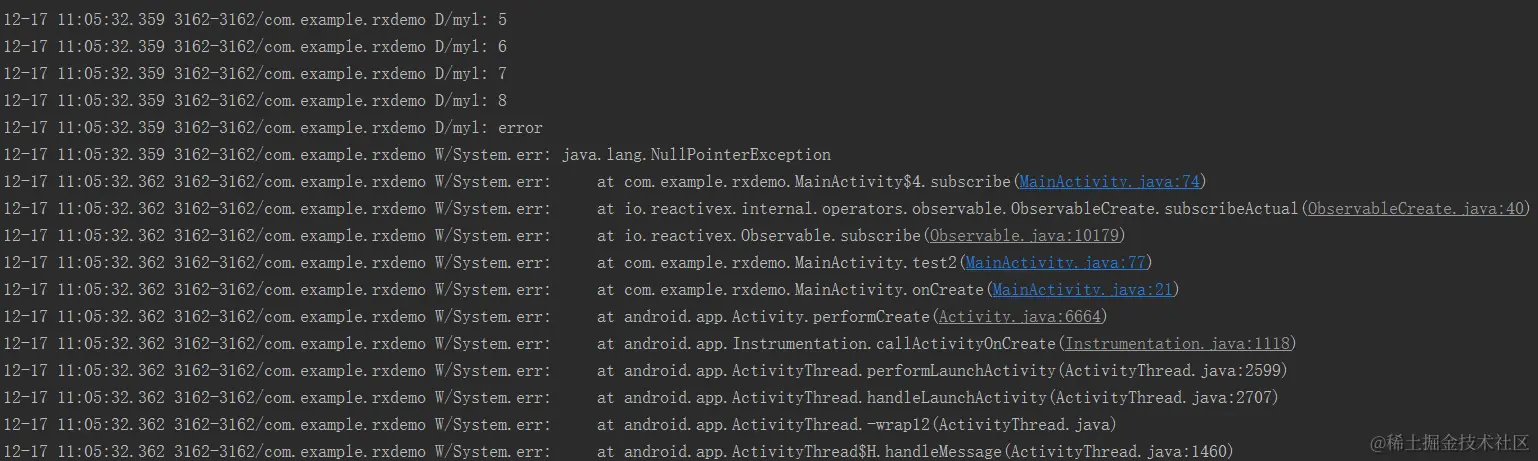The image size is (1538, 461).
Task: Open the MainActivity.java:74 stack trace link
Action: (1109, 182)
